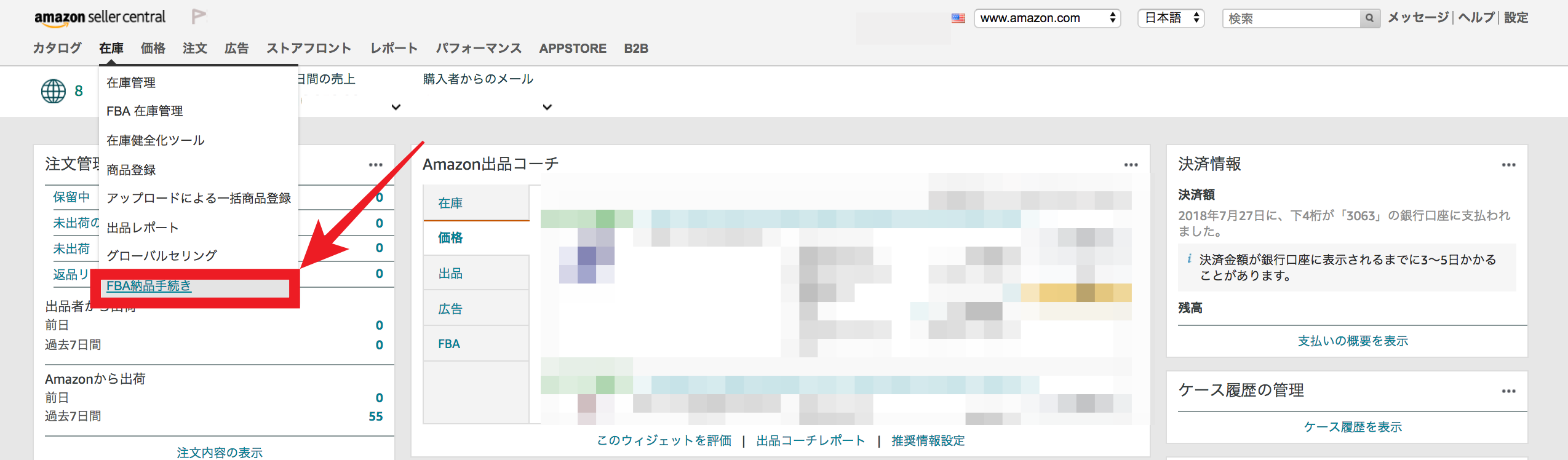
Task: Select FBA納品手続き menu entry
Action: pyautogui.click(x=149, y=286)
